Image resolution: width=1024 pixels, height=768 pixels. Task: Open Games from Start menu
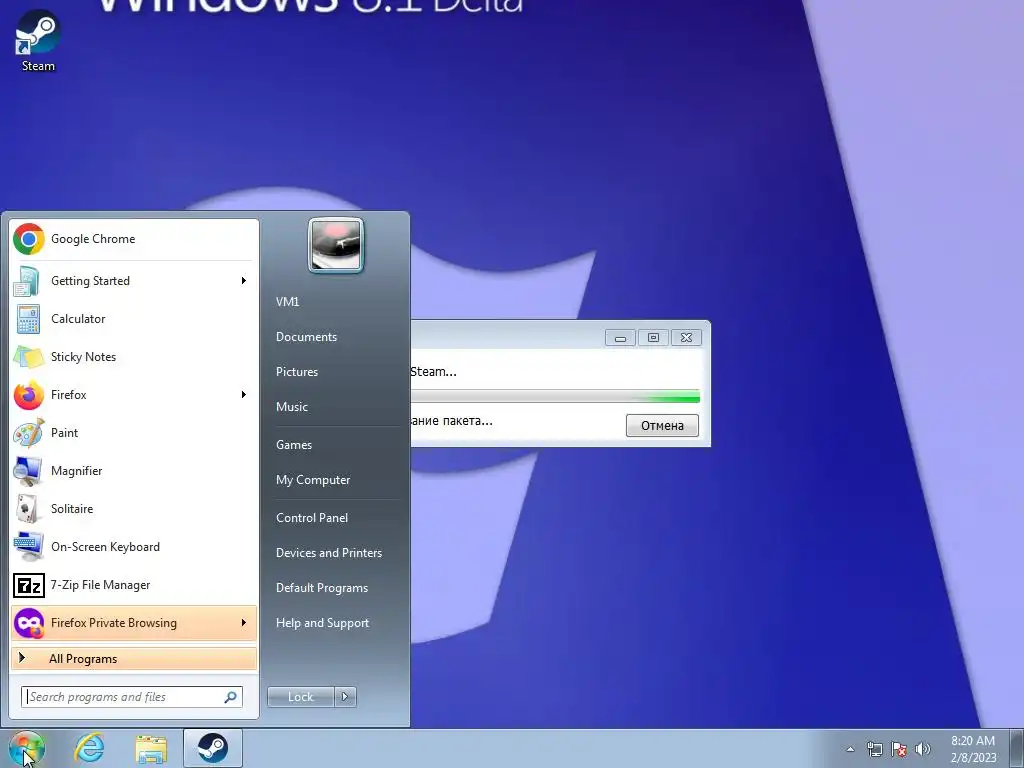pyautogui.click(x=294, y=445)
